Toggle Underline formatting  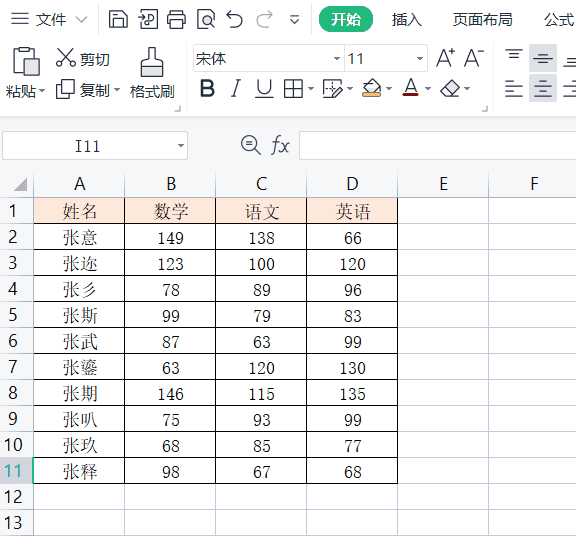click(264, 89)
